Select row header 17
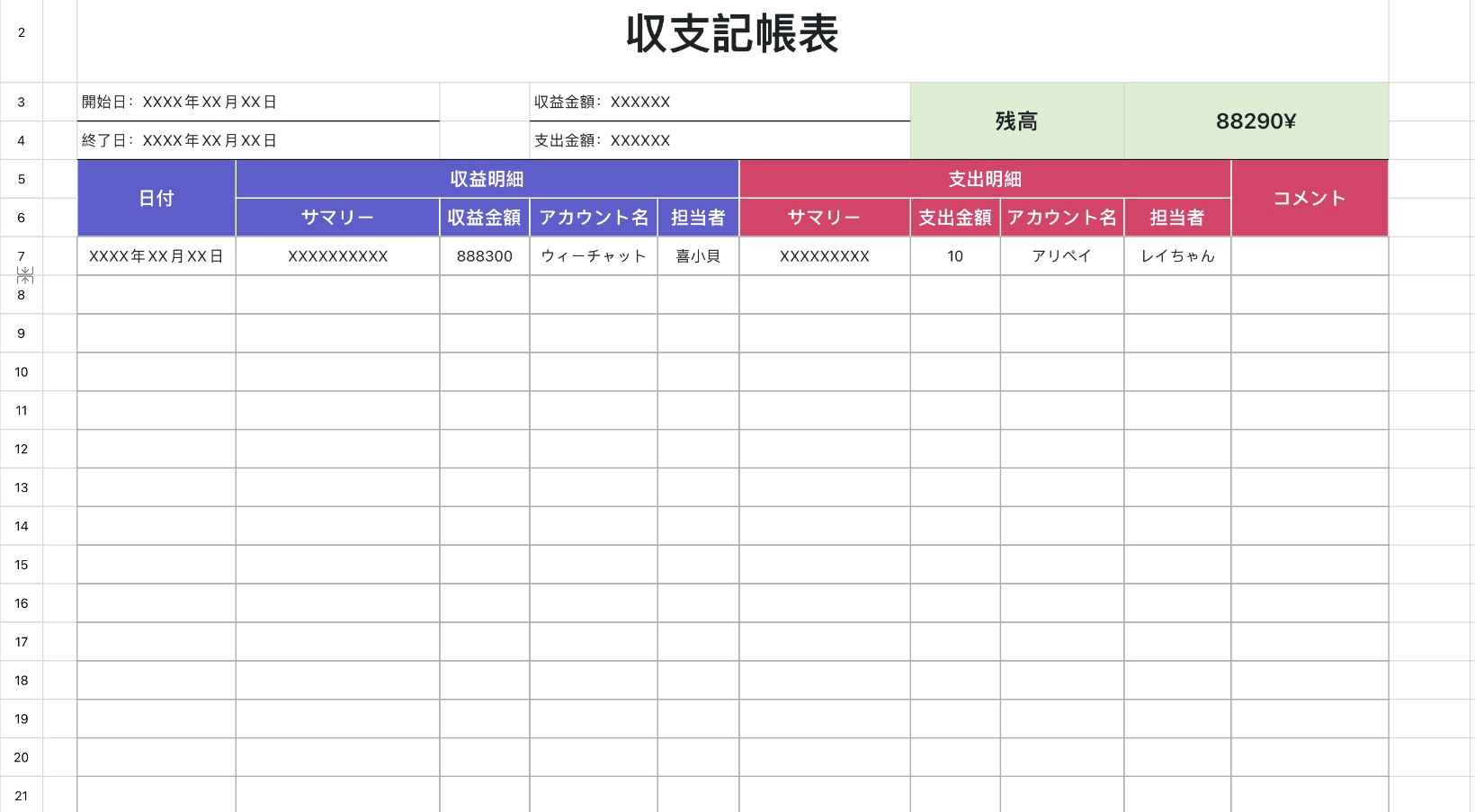 pos(21,642)
